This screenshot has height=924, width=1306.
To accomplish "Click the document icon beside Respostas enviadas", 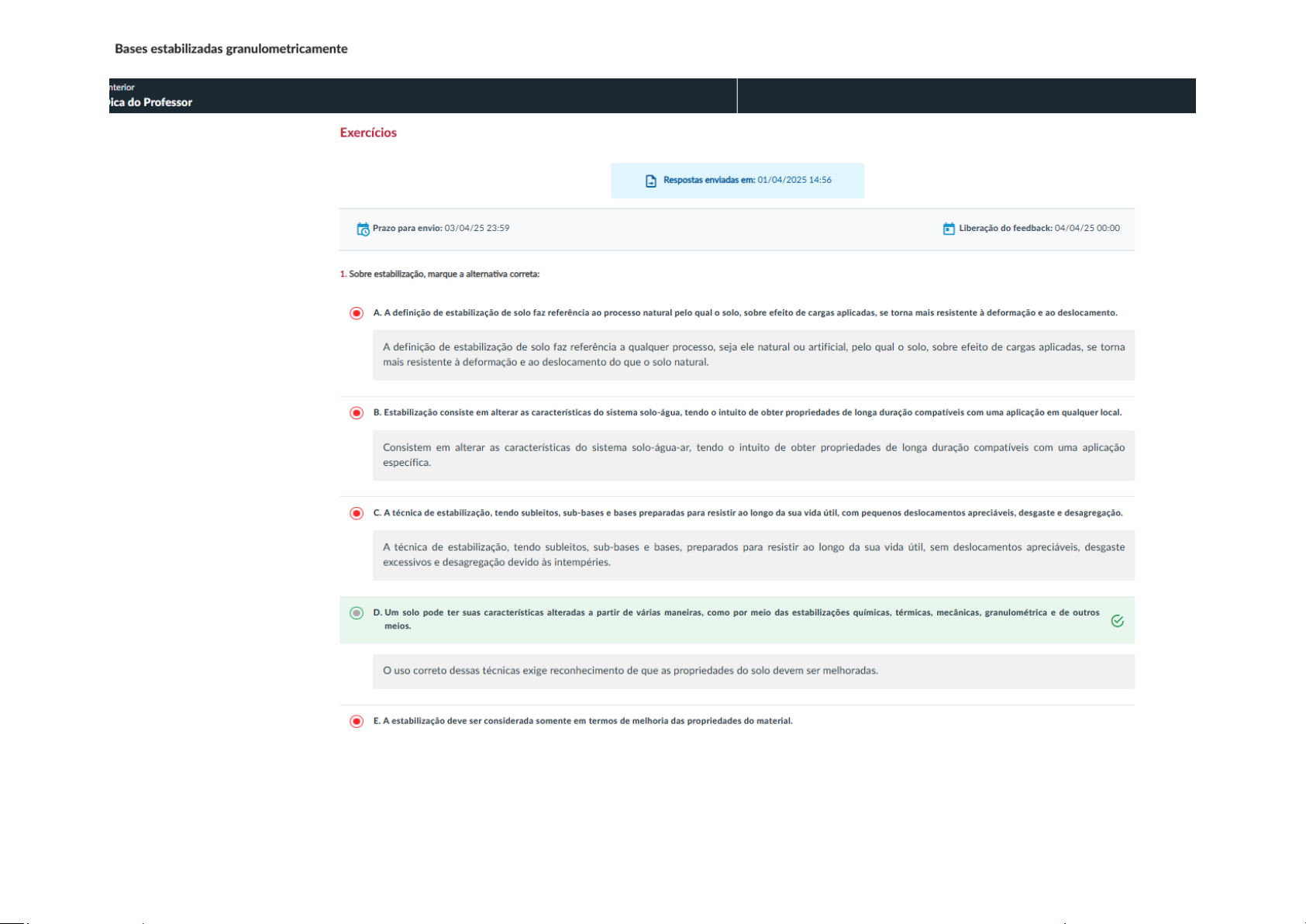I will coord(651,181).
